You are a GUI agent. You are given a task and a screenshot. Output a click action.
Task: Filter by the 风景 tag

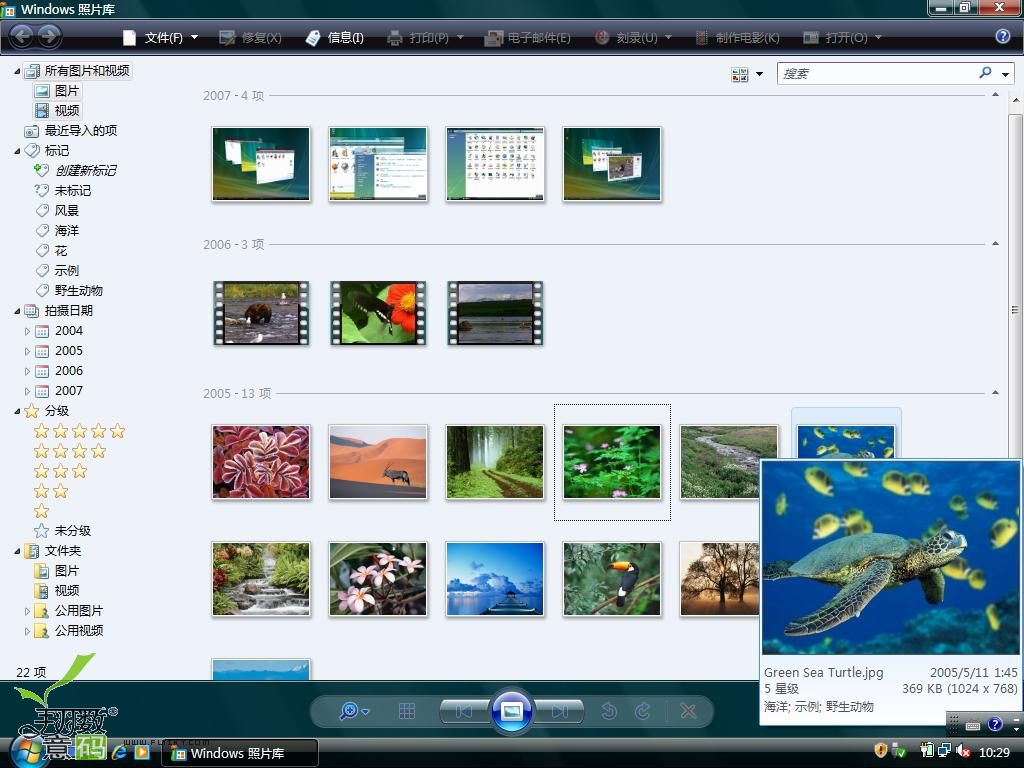coord(57,210)
